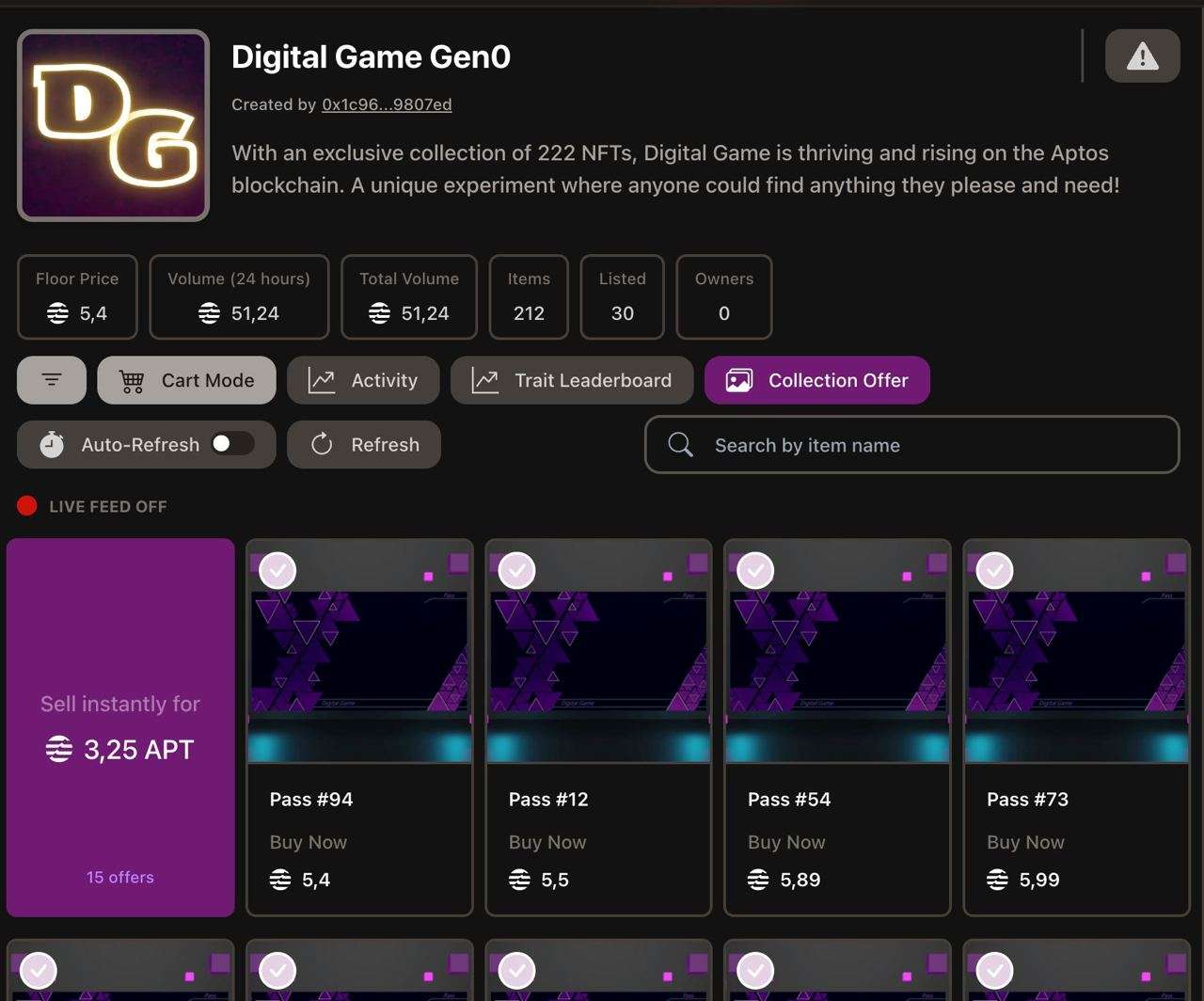The width and height of the screenshot is (1204, 1001).
Task: Toggle the Auto-Refresh switch
Action: 232,444
